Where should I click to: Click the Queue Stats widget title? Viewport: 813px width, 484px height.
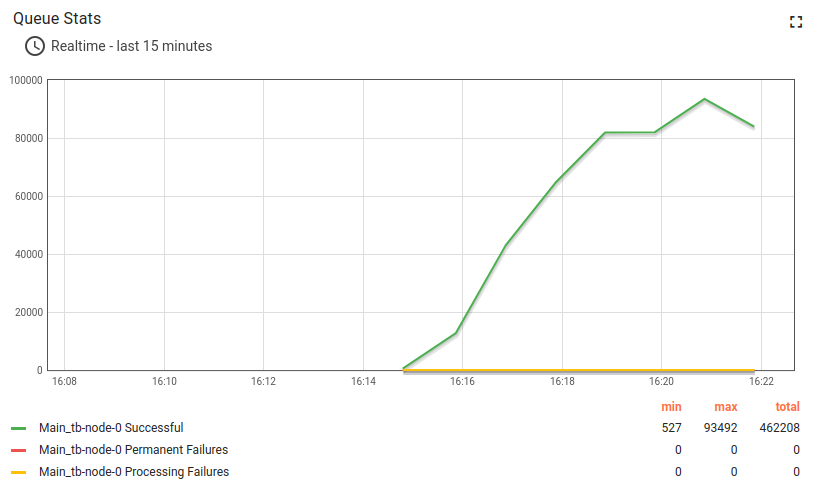click(57, 19)
